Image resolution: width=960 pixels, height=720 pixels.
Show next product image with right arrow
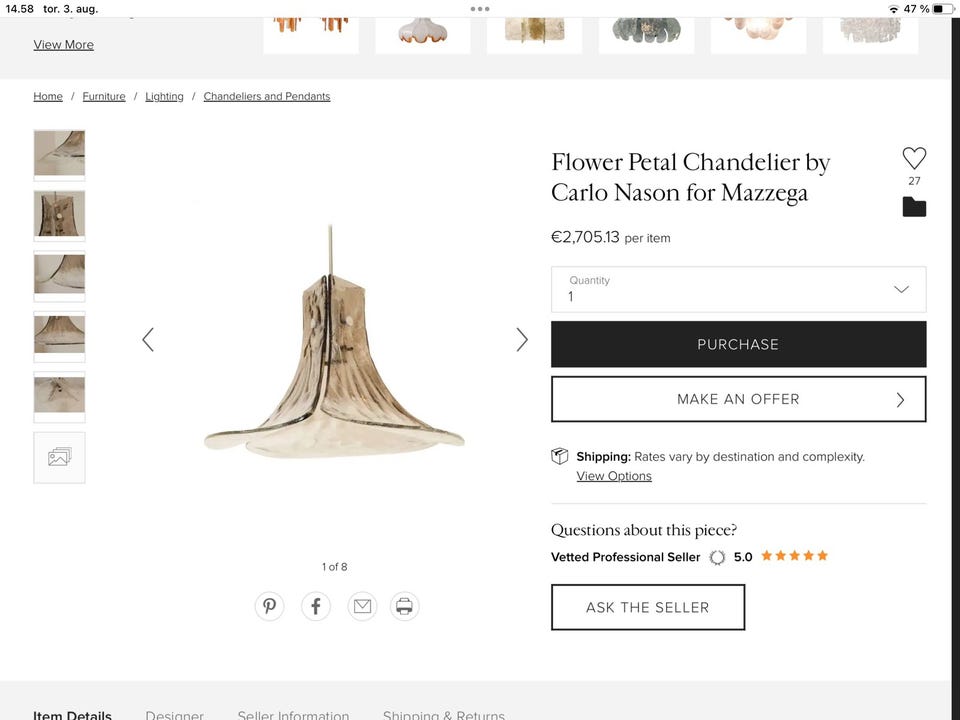[x=521, y=340]
